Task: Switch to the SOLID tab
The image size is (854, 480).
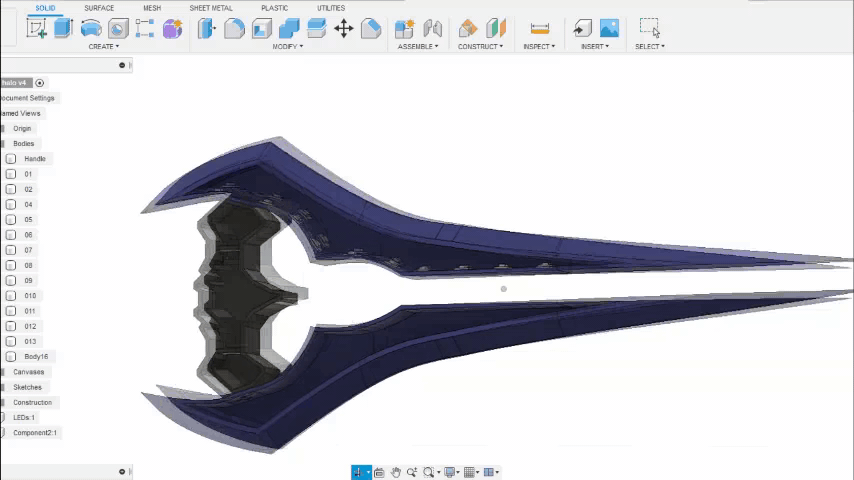Action: click(45, 8)
